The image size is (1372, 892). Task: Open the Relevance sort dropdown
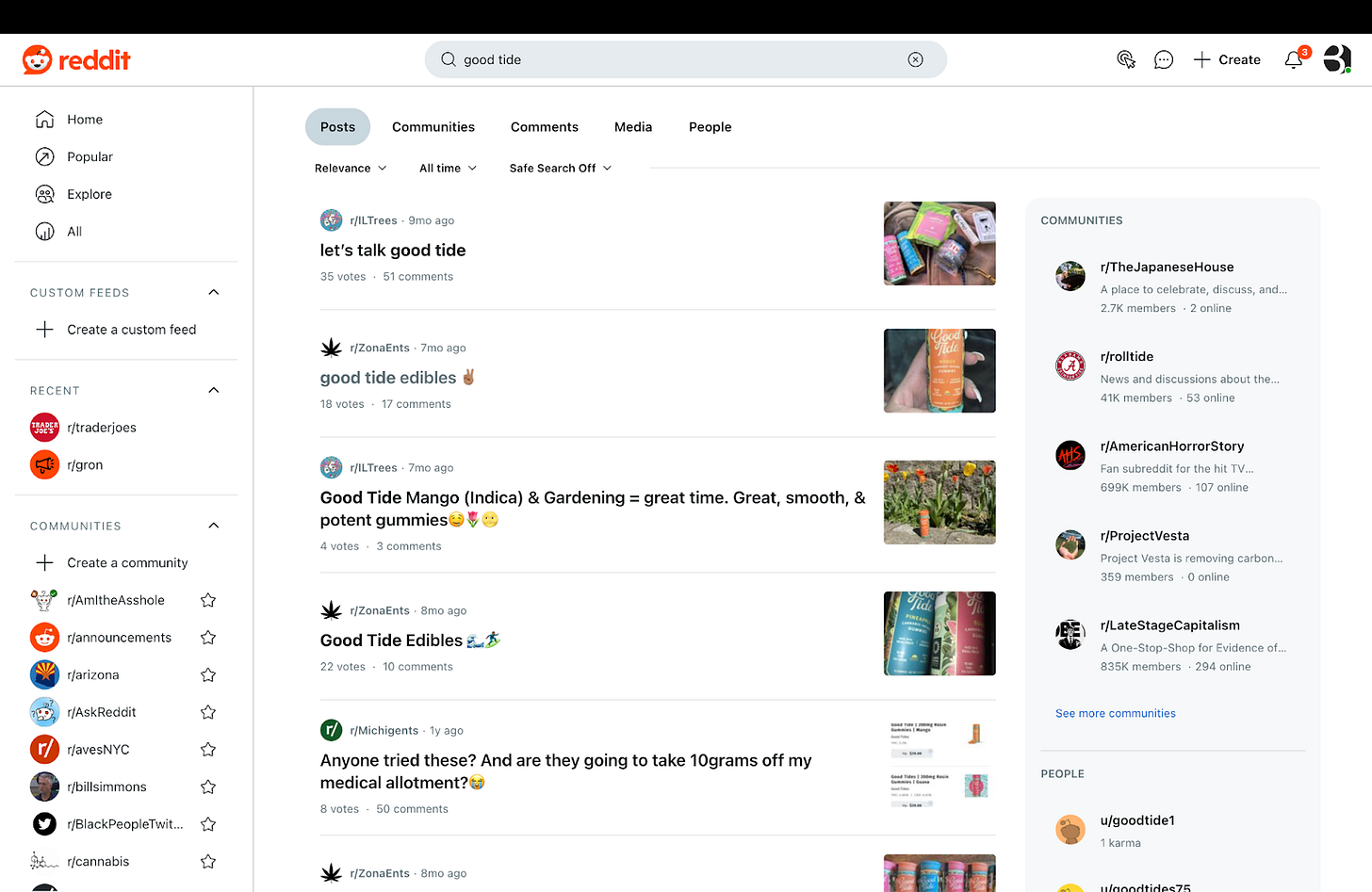click(351, 169)
